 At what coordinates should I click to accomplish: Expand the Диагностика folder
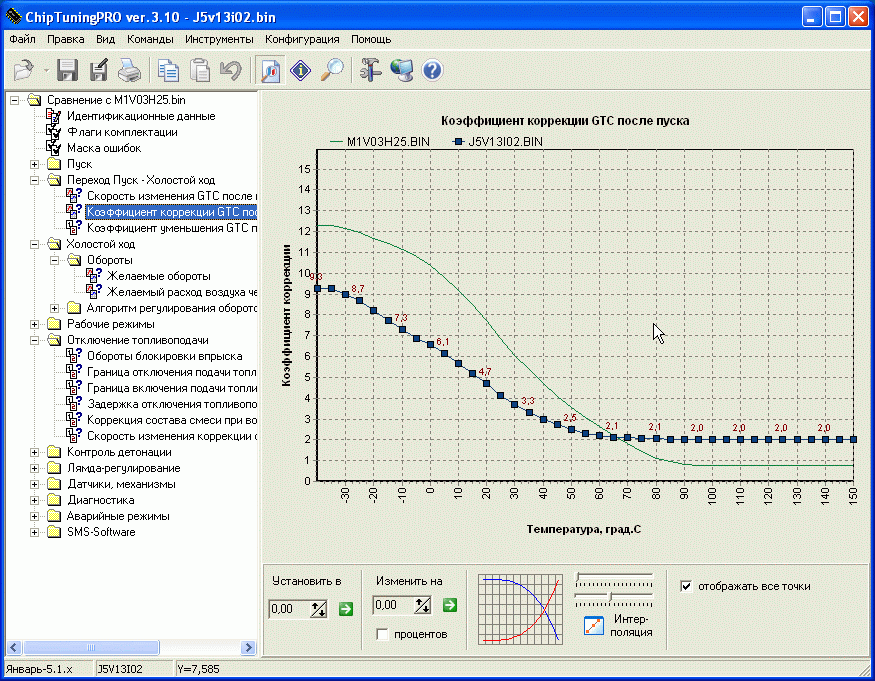pyautogui.click(x=35, y=501)
